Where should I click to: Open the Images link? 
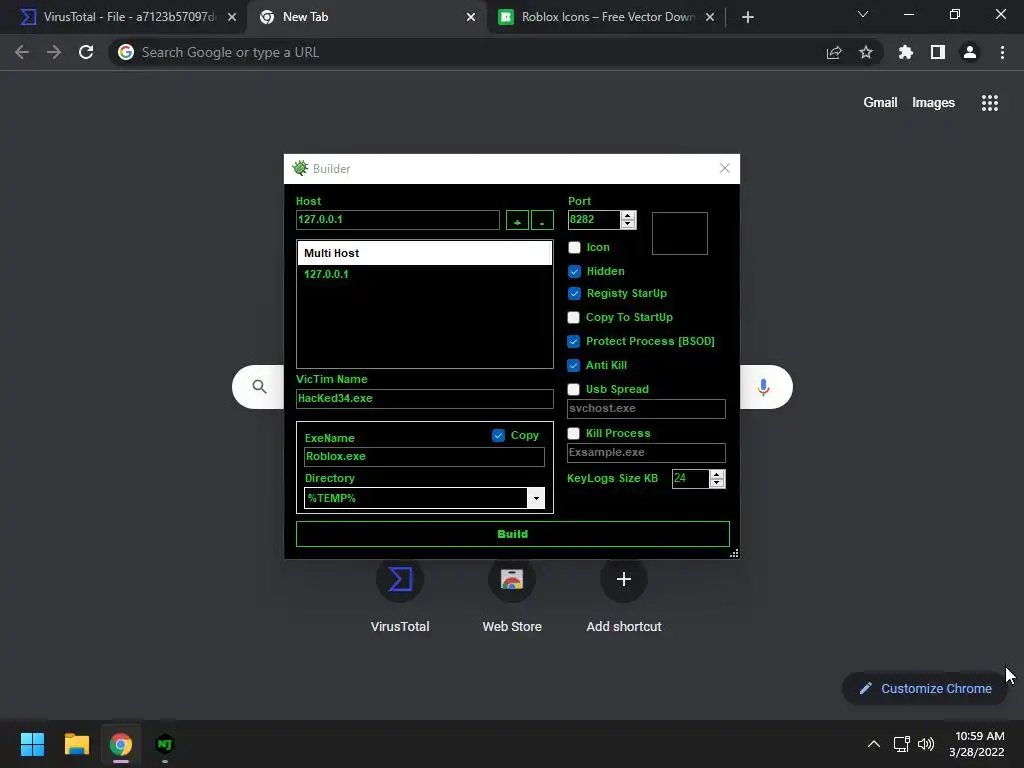click(933, 103)
